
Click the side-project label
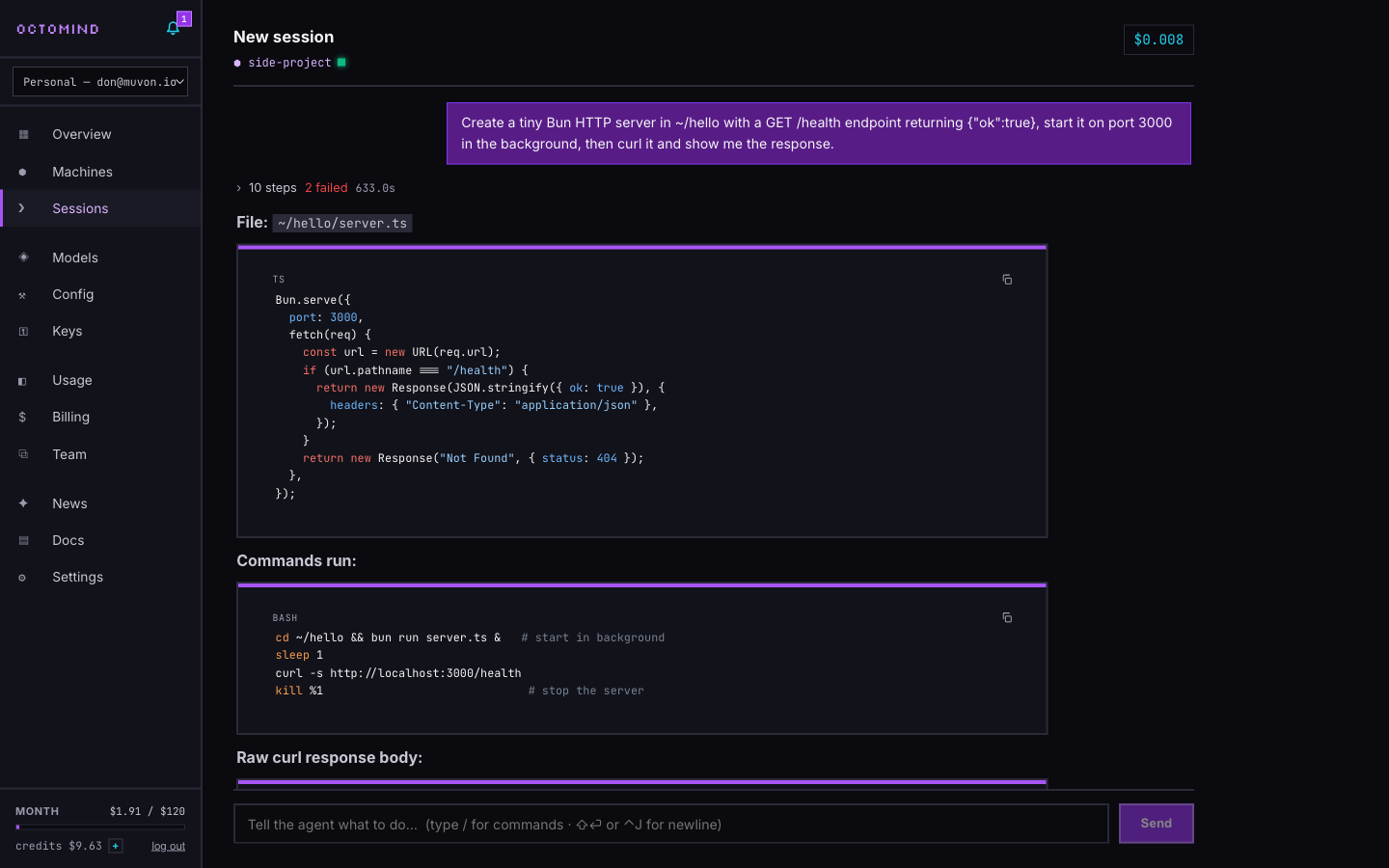click(x=289, y=63)
